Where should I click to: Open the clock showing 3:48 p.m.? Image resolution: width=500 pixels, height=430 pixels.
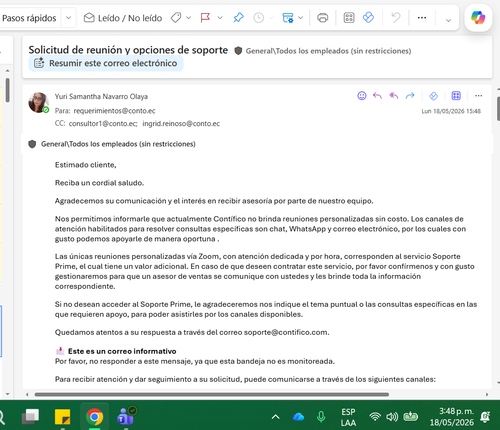(x=452, y=417)
